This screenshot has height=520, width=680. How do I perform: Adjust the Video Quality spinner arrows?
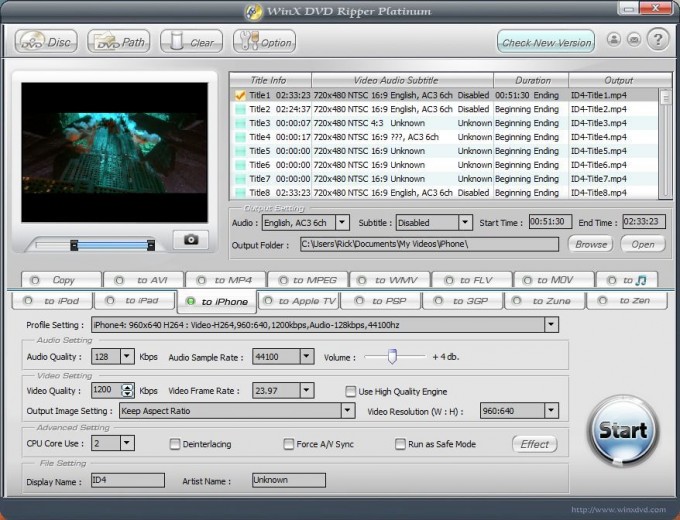[x=127, y=390]
